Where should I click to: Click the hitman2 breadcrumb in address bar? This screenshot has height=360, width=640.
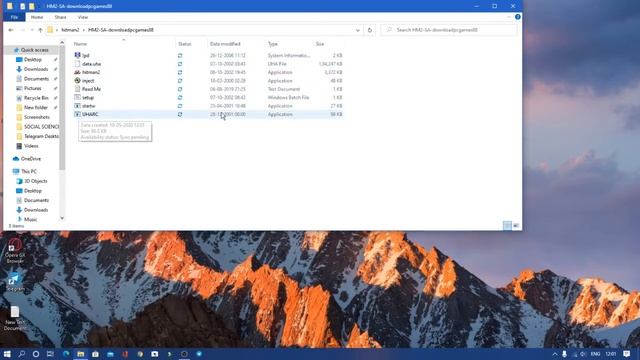[70, 30]
